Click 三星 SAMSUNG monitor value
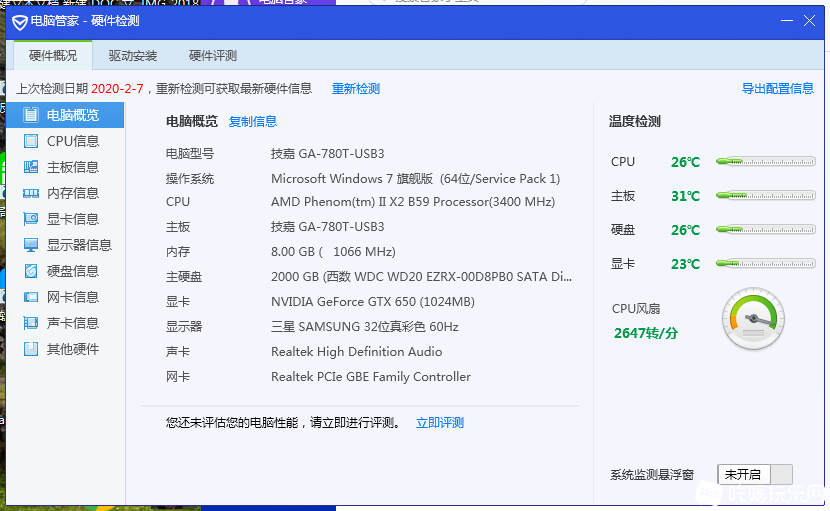The height and width of the screenshot is (511, 830). (x=365, y=326)
